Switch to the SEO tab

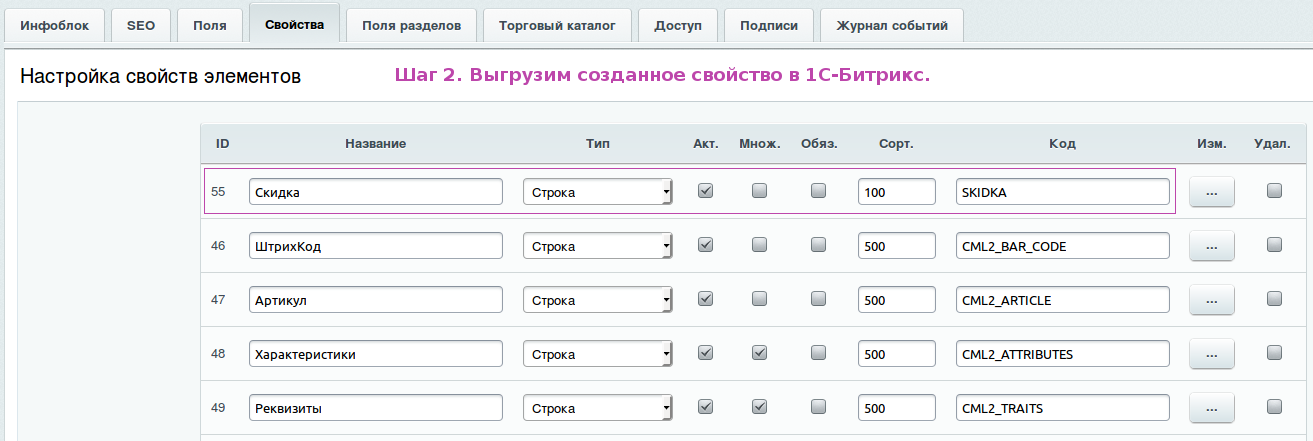click(x=141, y=26)
